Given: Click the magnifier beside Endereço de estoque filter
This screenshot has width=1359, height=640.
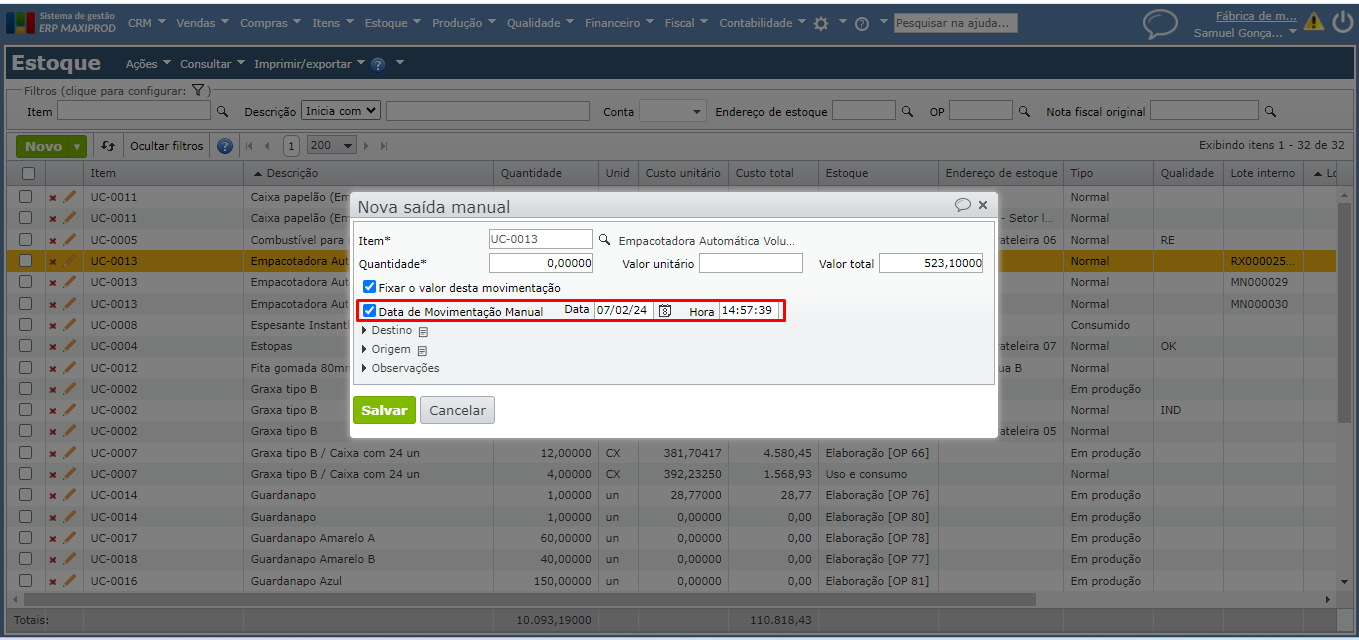Looking at the screenshot, I should [x=908, y=112].
